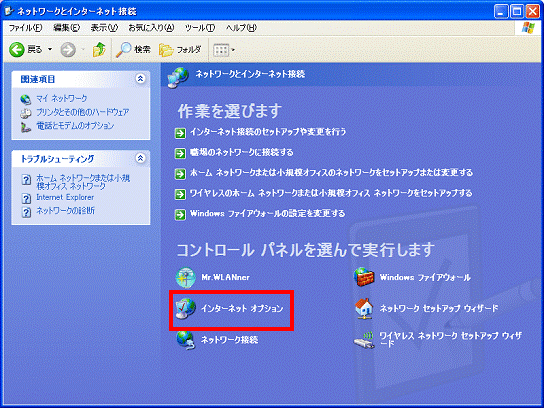Screen dimensions: 544x408
Task: Open the マイ ネットワーク link
Action: 62,99
